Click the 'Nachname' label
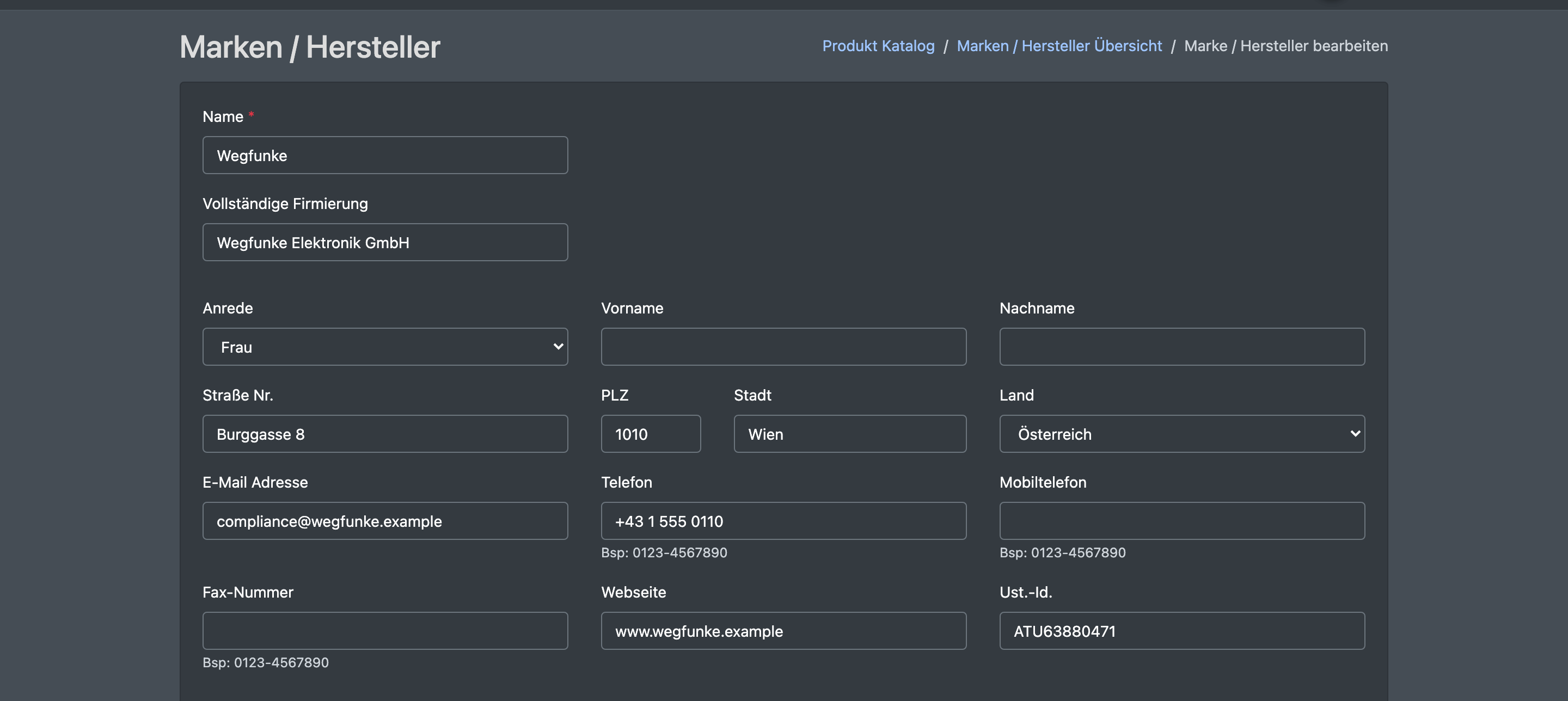The height and width of the screenshot is (701, 1568). (x=1037, y=309)
